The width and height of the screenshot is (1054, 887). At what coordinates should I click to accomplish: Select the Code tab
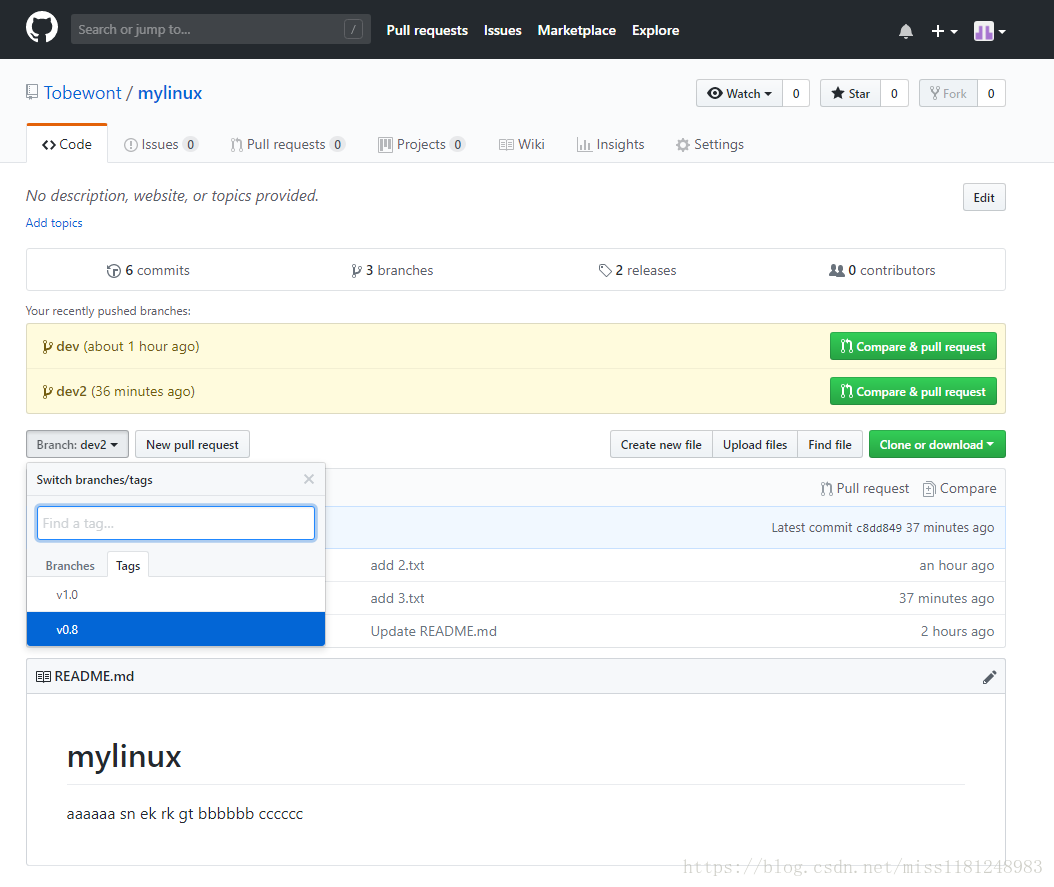click(x=67, y=144)
